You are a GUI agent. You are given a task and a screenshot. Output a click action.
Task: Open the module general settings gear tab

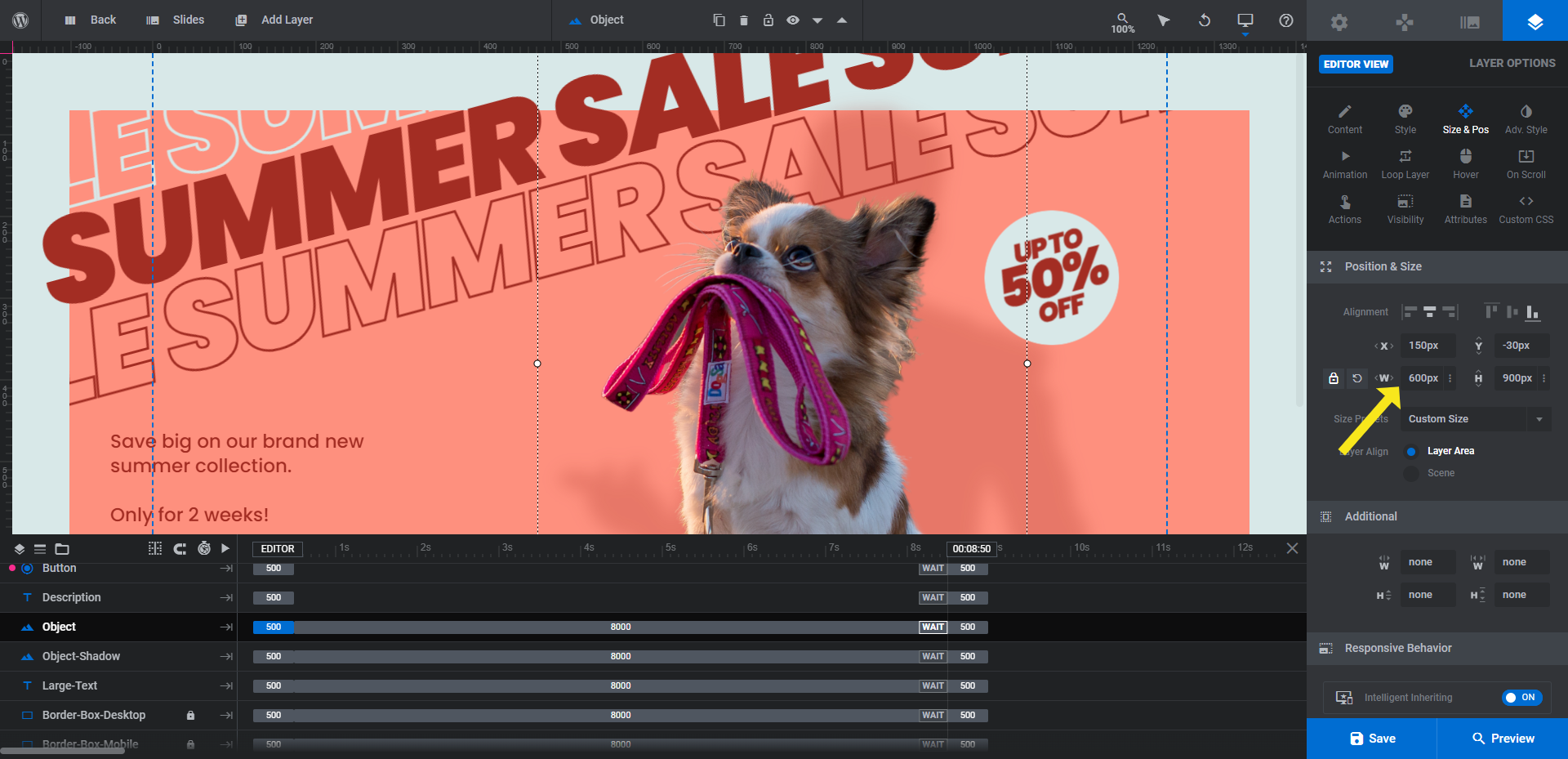[x=1339, y=22]
